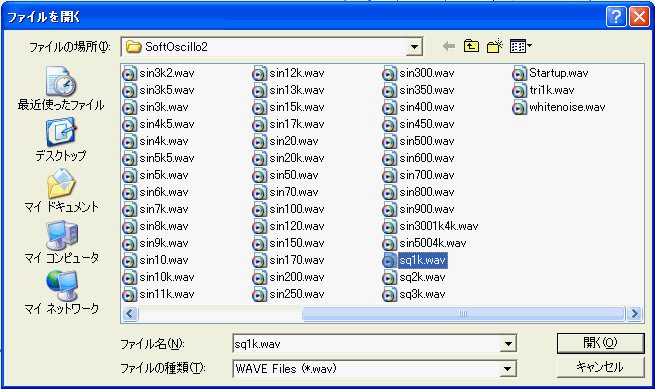
Task: Select the file sin5k5.wav
Action: [x=159, y=158]
